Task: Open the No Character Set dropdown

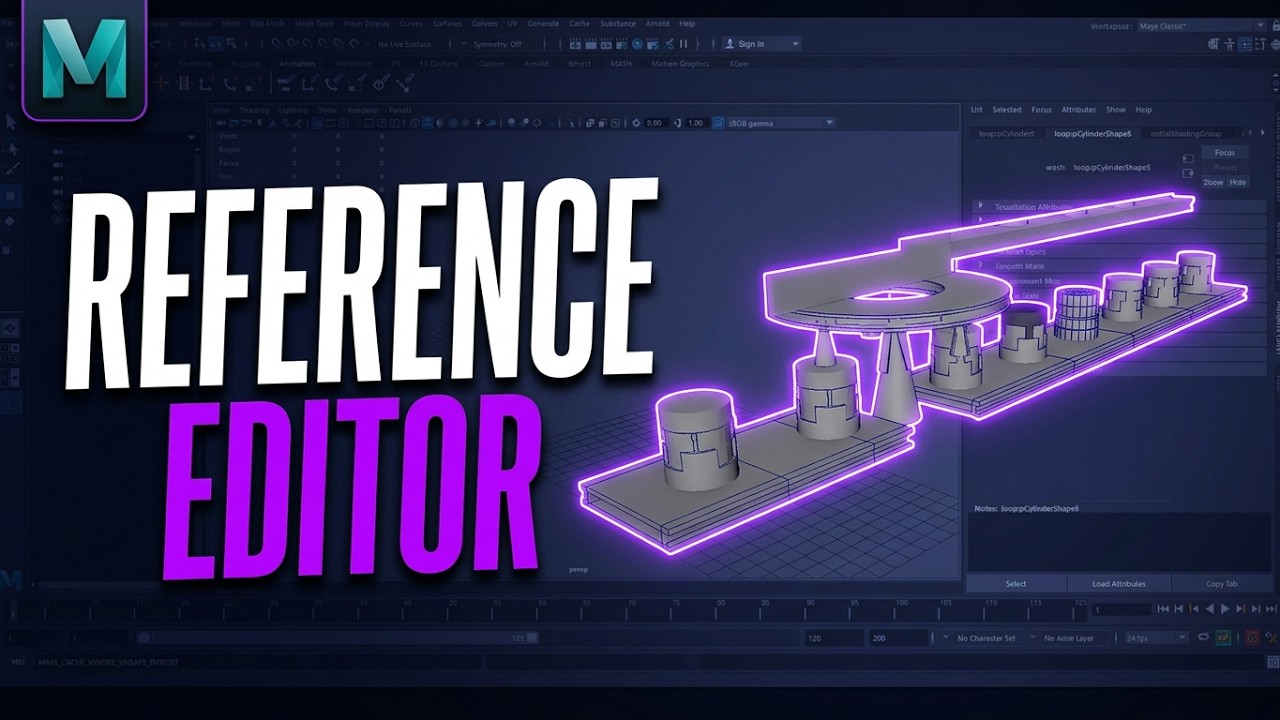Action: click(x=988, y=638)
